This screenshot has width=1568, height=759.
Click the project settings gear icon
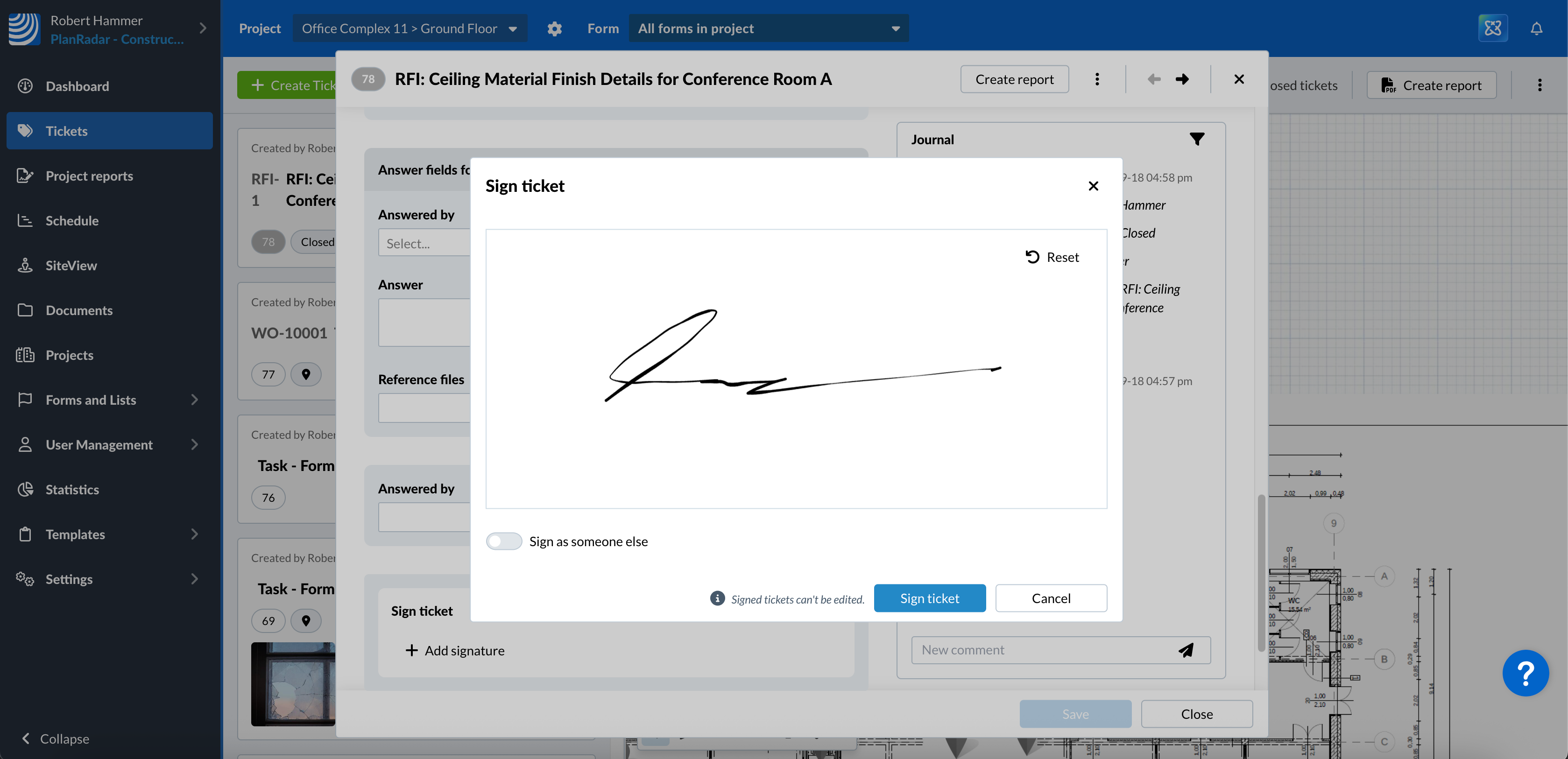[554, 28]
